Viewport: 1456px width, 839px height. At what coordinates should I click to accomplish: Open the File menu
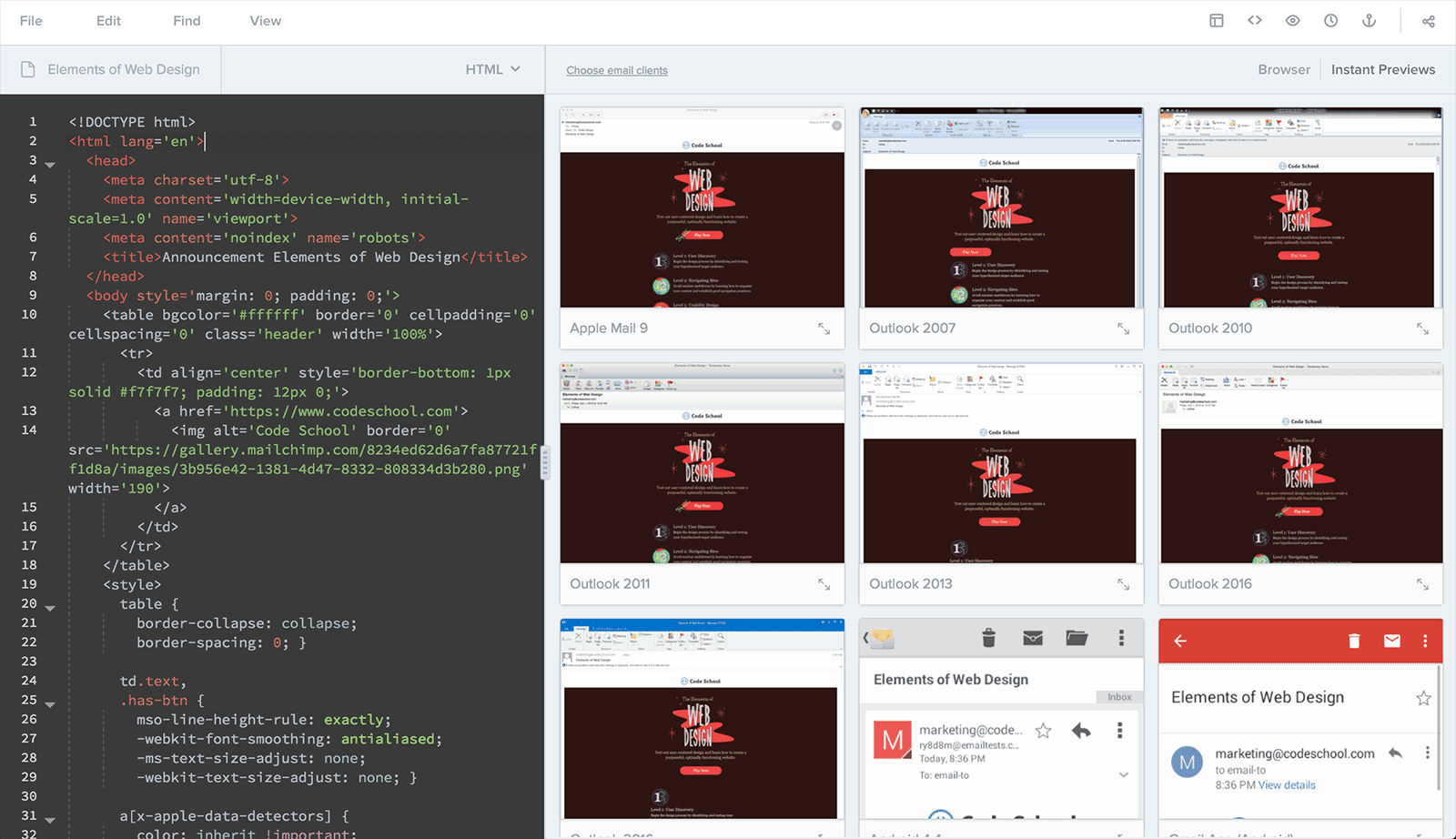[31, 21]
